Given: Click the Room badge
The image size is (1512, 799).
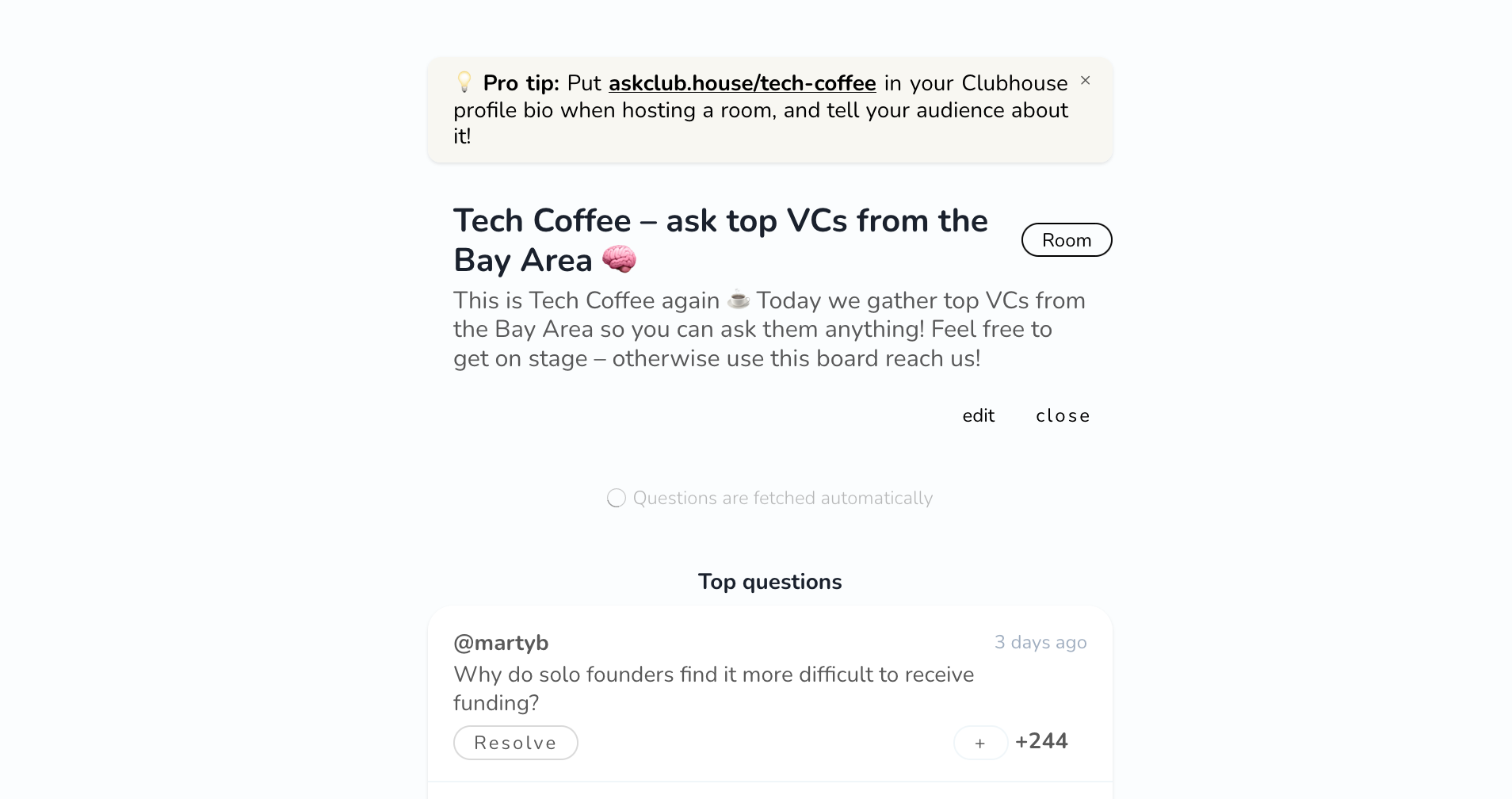Looking at the screenshot, I should pos(1066,239).
